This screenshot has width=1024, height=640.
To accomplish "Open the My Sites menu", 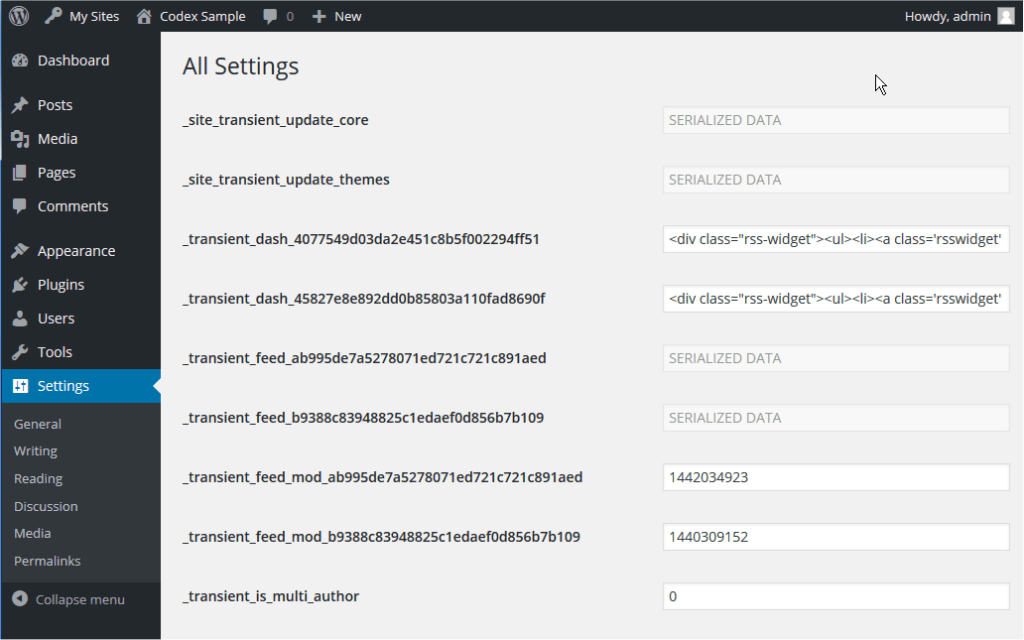I will (83, 16).
